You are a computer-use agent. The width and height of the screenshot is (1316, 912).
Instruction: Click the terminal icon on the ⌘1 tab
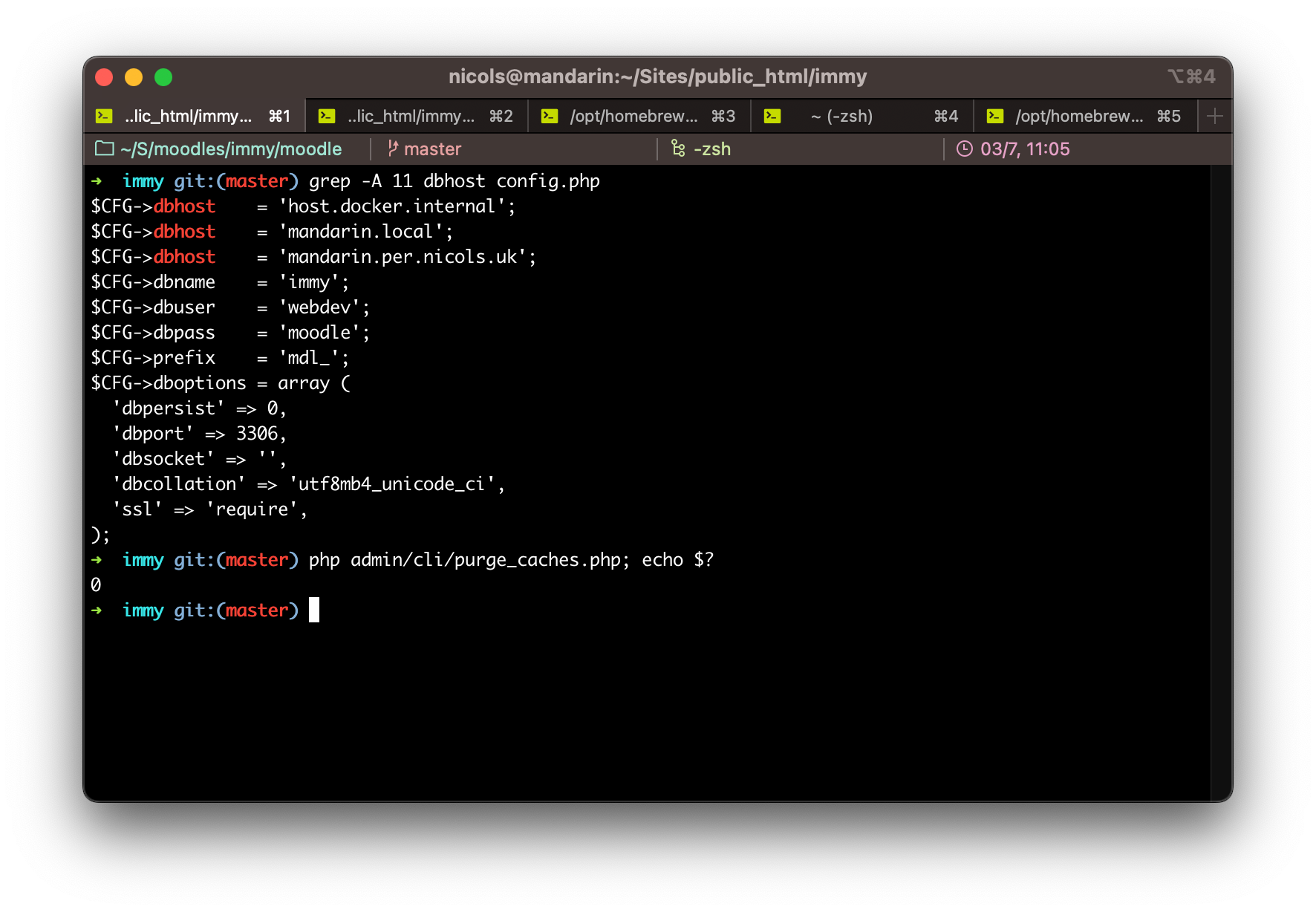click(x=104, y=116)
